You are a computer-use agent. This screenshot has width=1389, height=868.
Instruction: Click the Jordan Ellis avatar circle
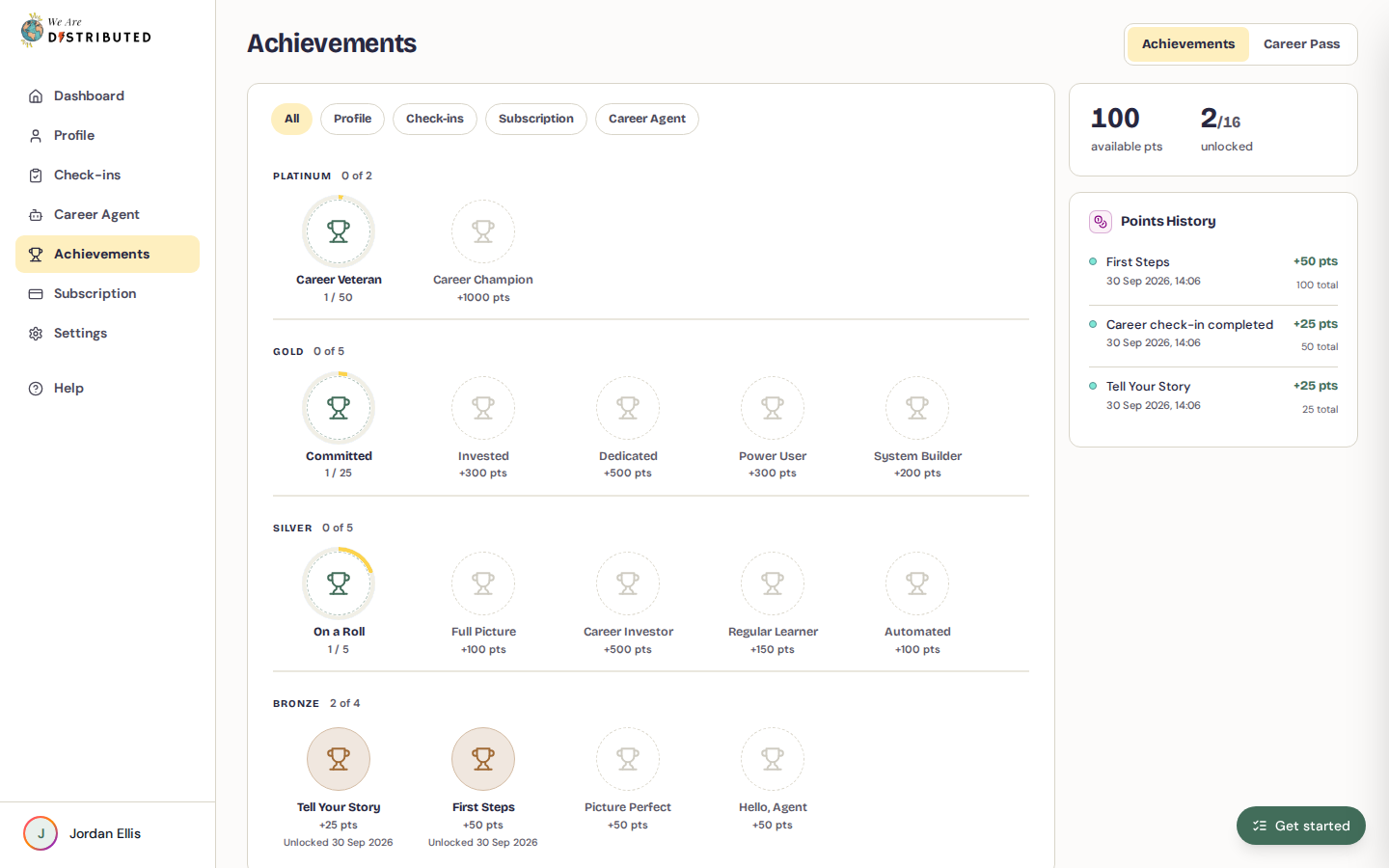[x=41, y=833]
